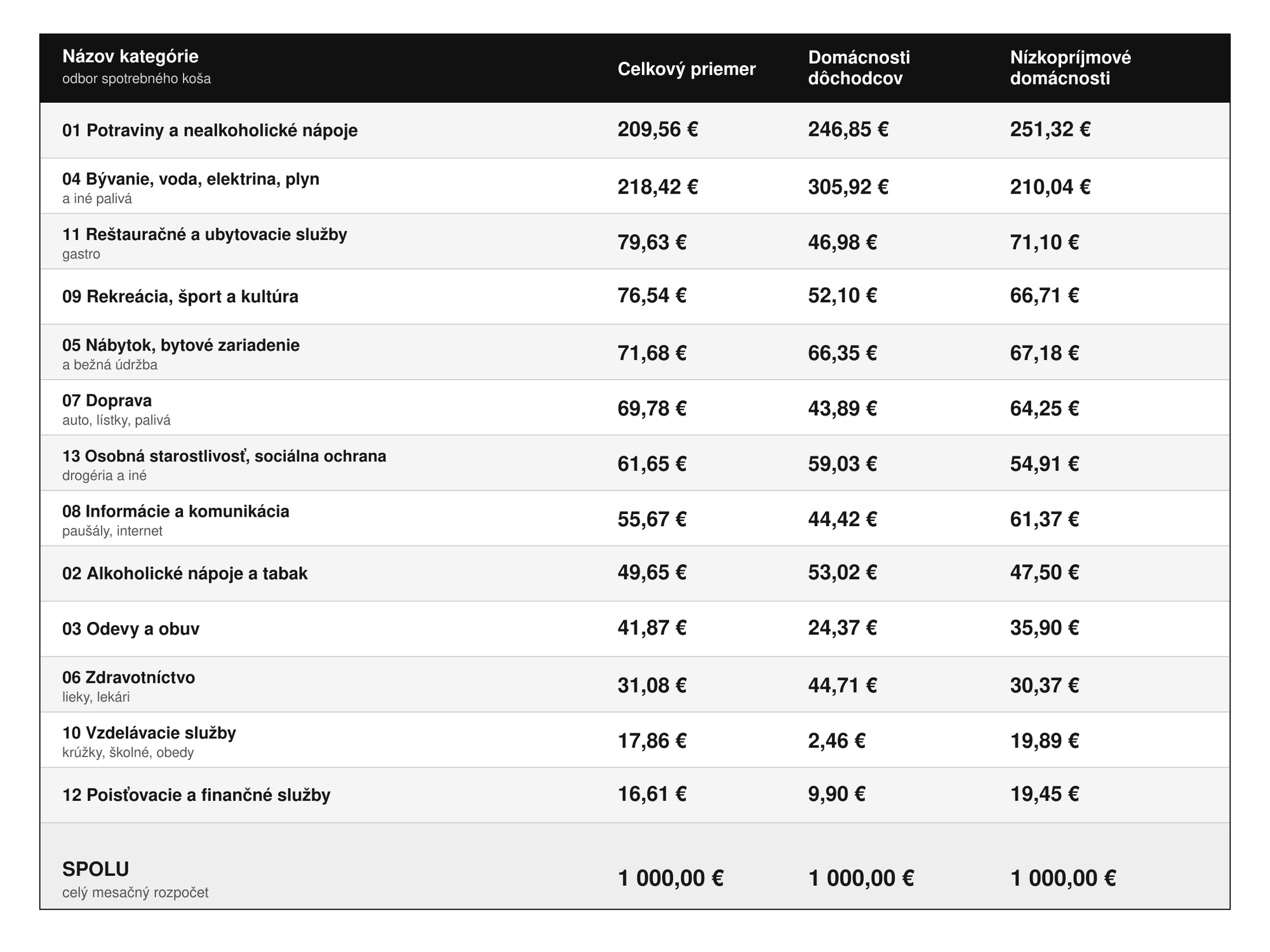Select the SPOLU total row label
Viewport: 1270px width, 952px height.
(96, 869)
